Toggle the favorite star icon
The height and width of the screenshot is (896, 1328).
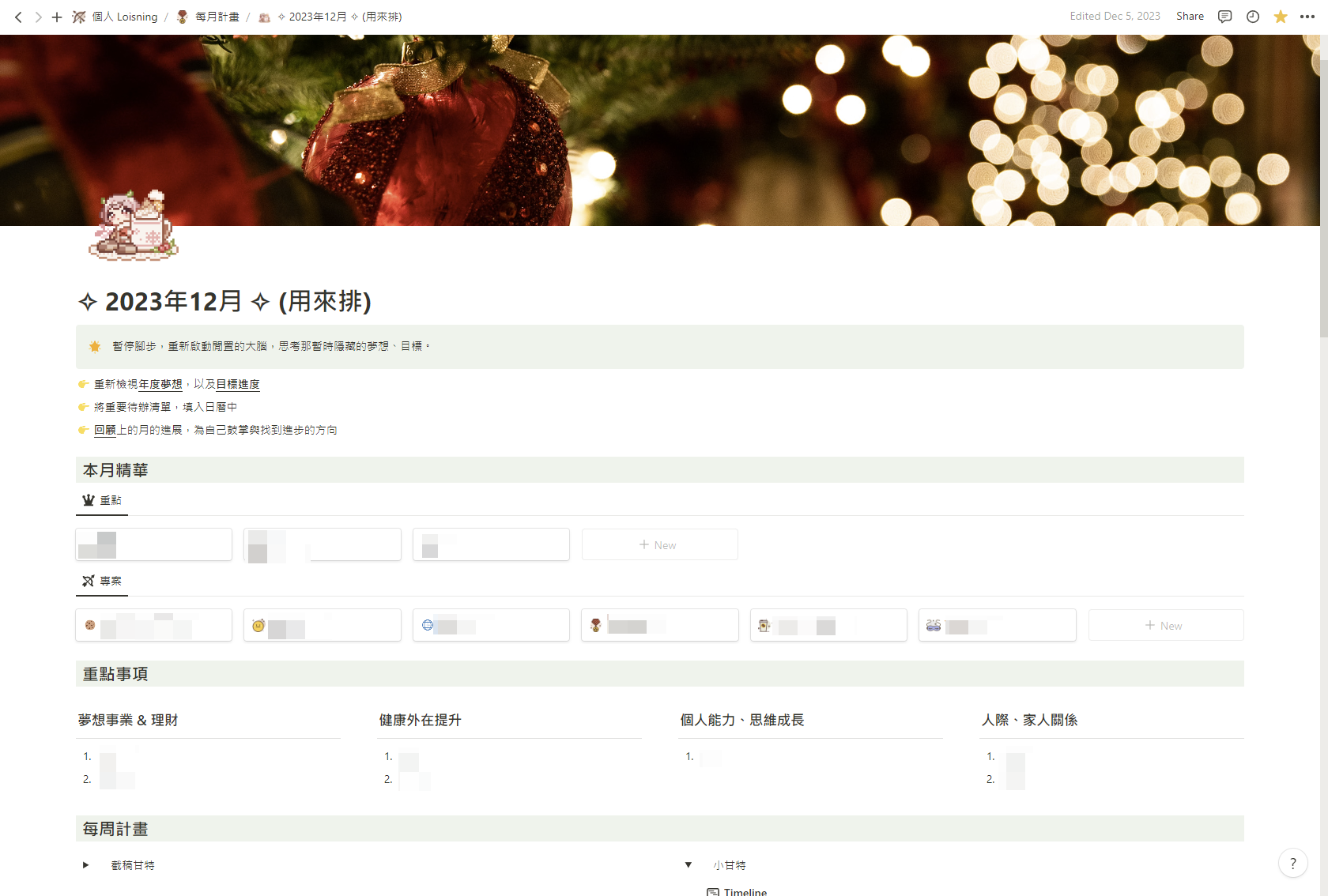[1281, 17]
